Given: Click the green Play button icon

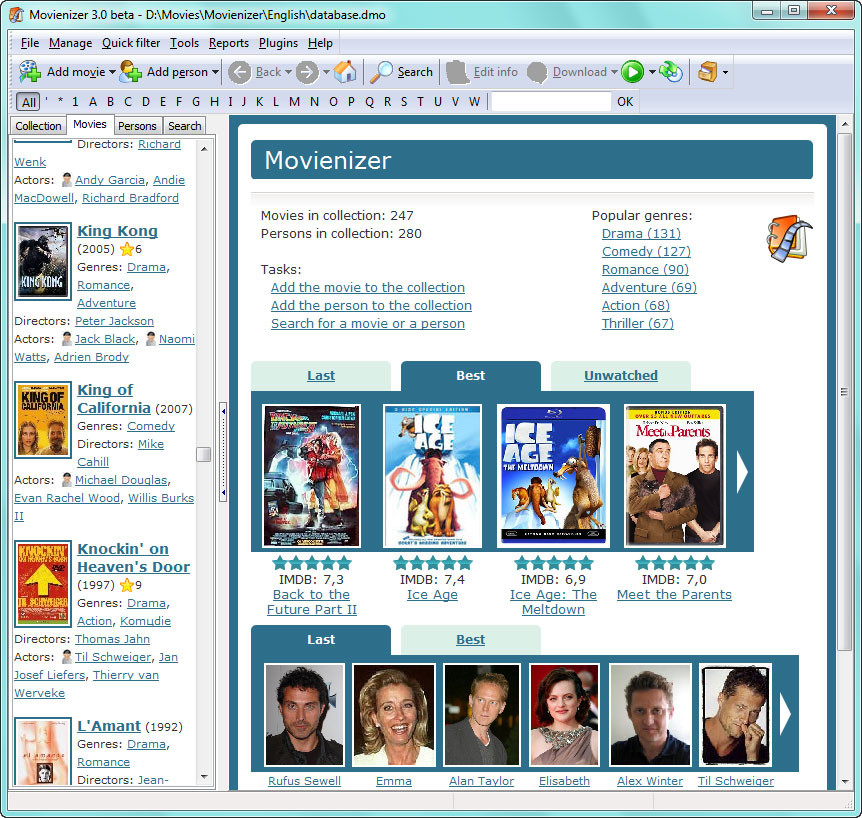Looking at the screenshot, I should tap(632, 72).
